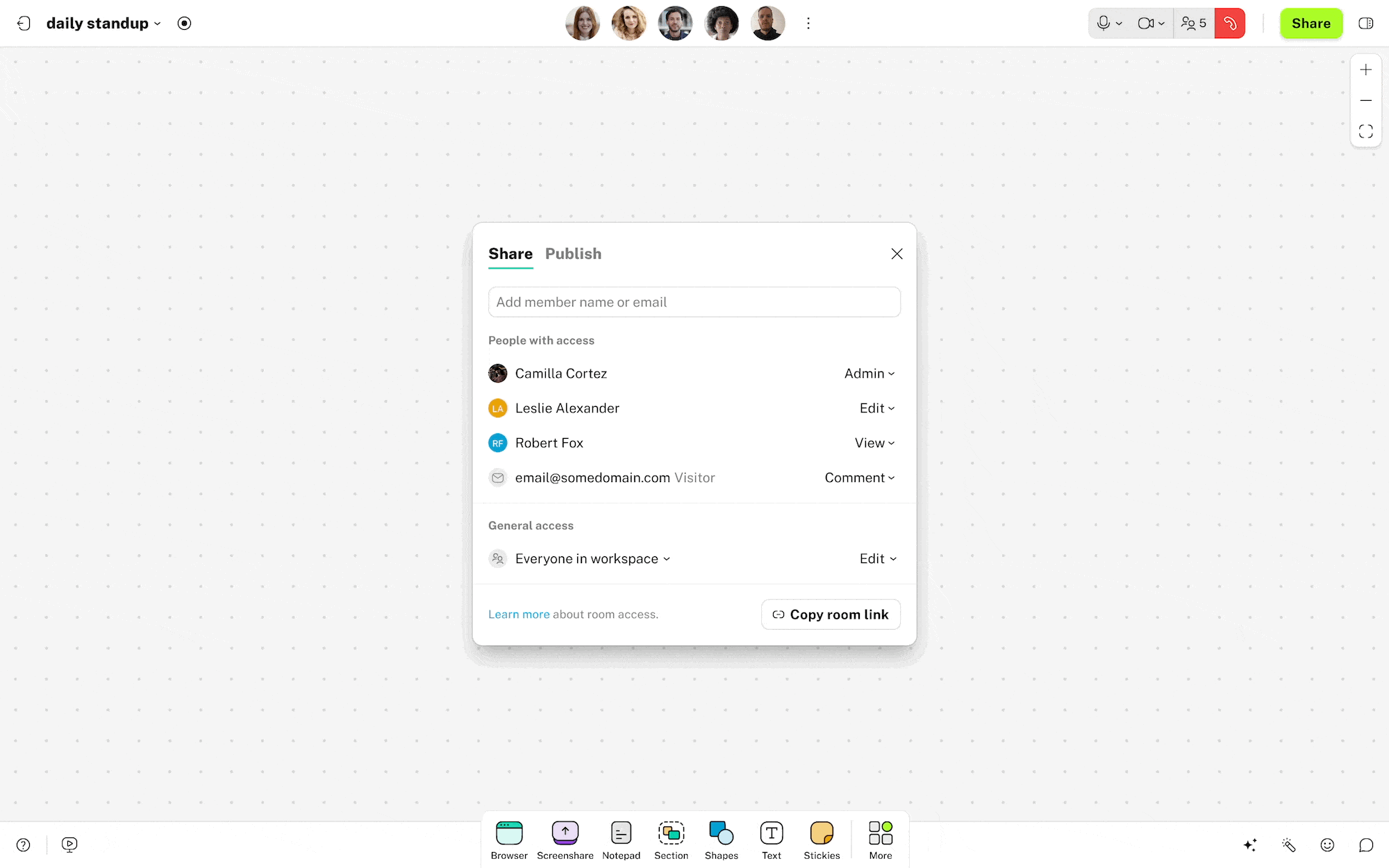Open the Learn more link
Viewport: 1389px width, 868px height.
518,615
